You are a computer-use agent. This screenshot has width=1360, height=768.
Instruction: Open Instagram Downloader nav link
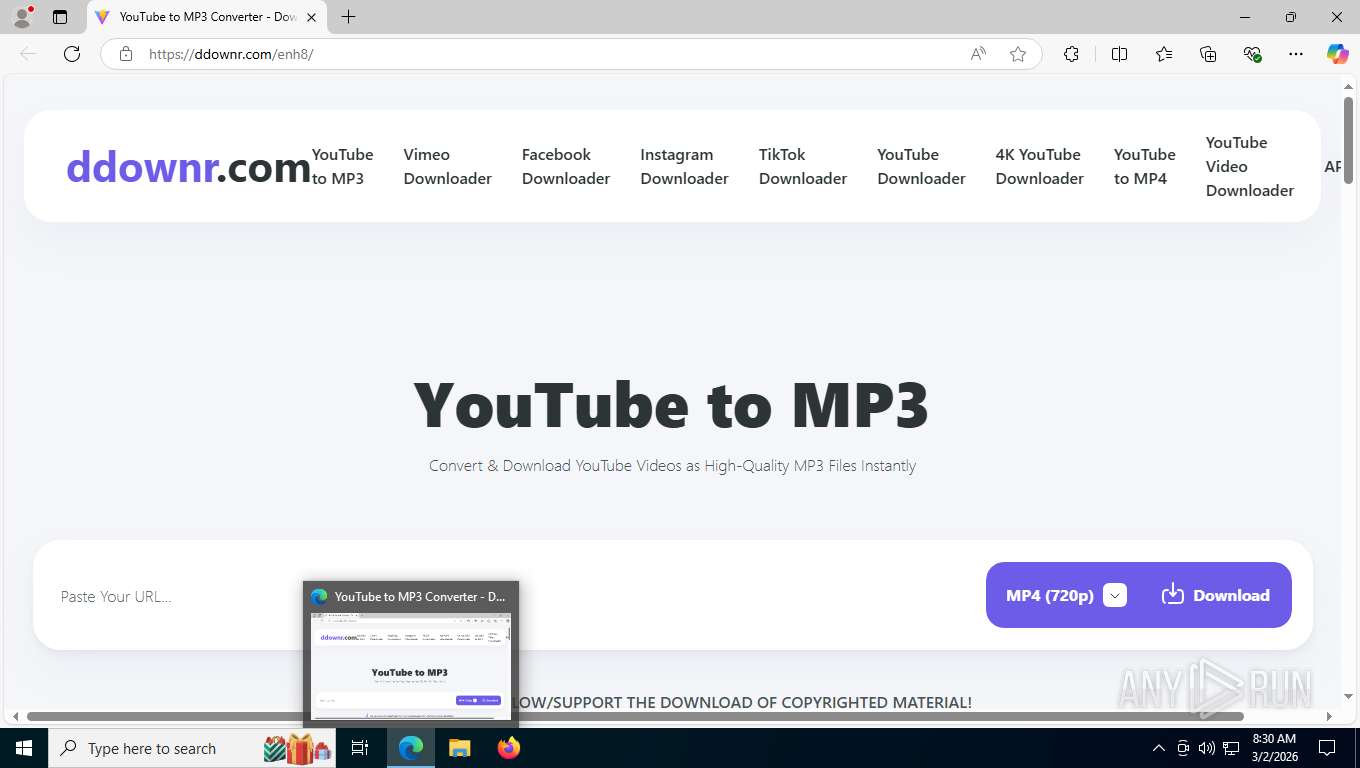coord(684,166)
